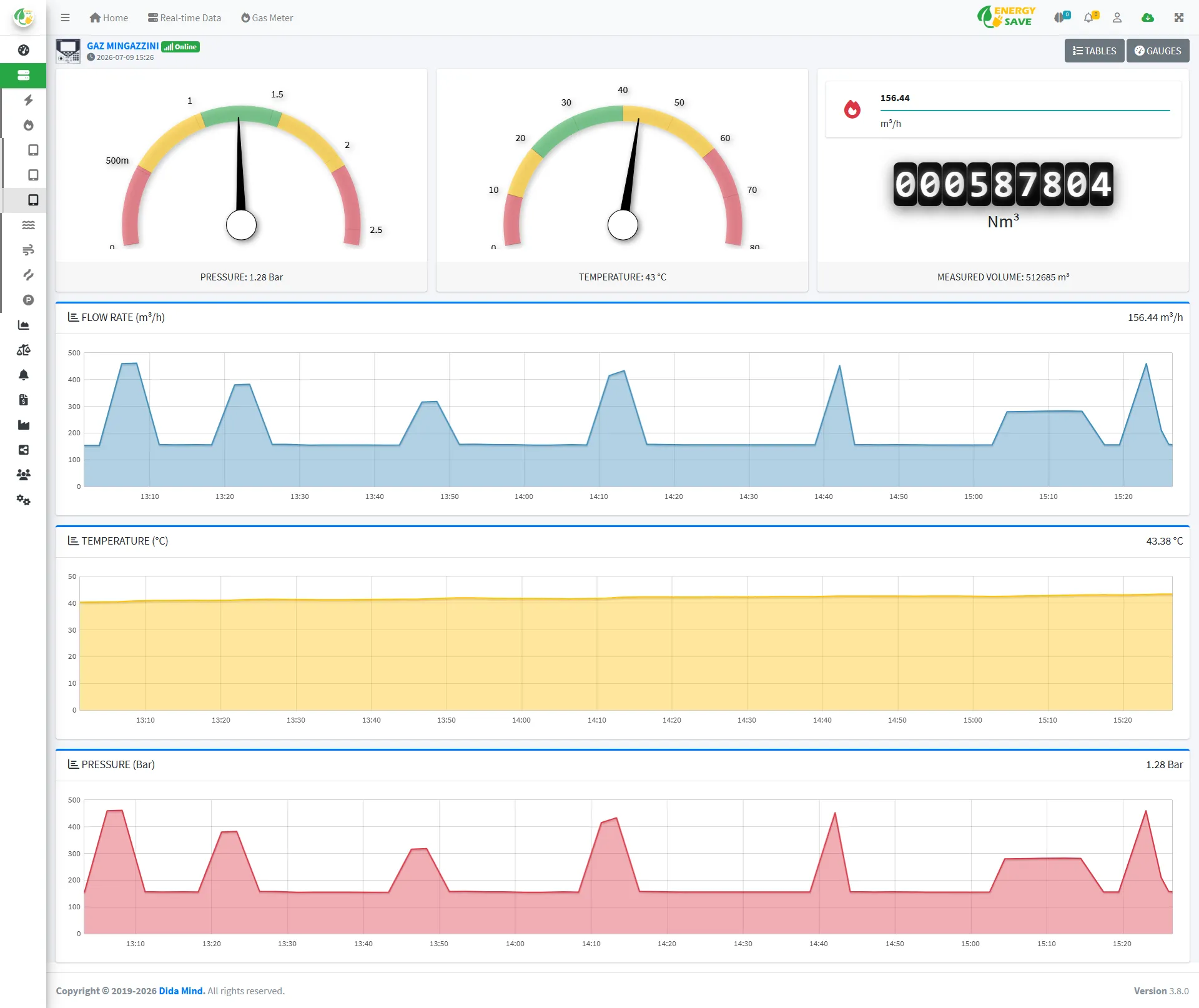The height and width of the screenshot is (1008, 1199).
Task: Go to Home in top navigation
Action: click(109, 17)
